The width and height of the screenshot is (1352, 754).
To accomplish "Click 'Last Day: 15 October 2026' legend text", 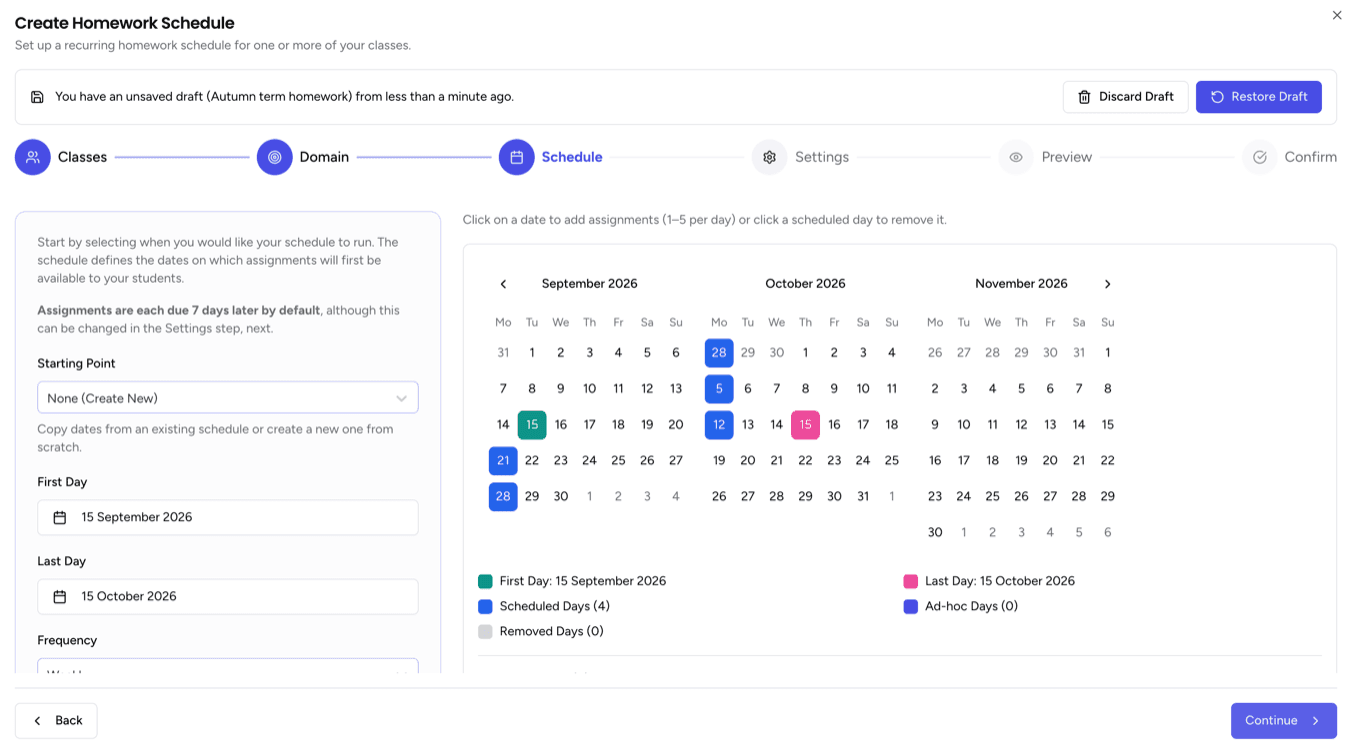I will 1000,581.
